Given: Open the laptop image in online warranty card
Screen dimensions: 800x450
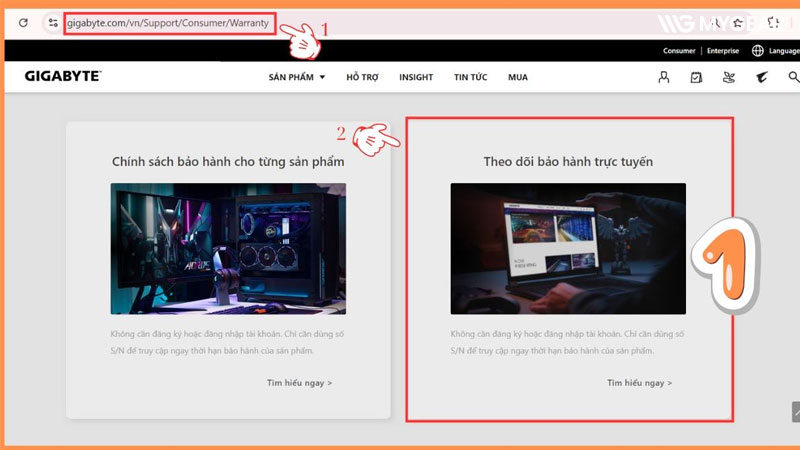Looking at the screenshot, I should [568, 248].
